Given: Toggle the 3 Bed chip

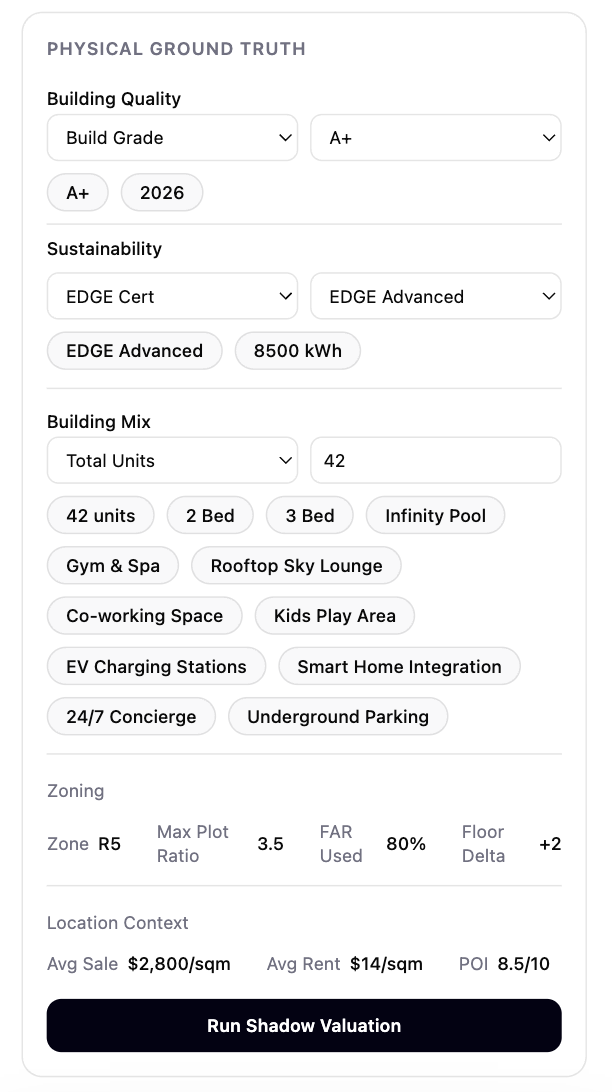Looking at the screenshot, I should (x=310, y=516).
